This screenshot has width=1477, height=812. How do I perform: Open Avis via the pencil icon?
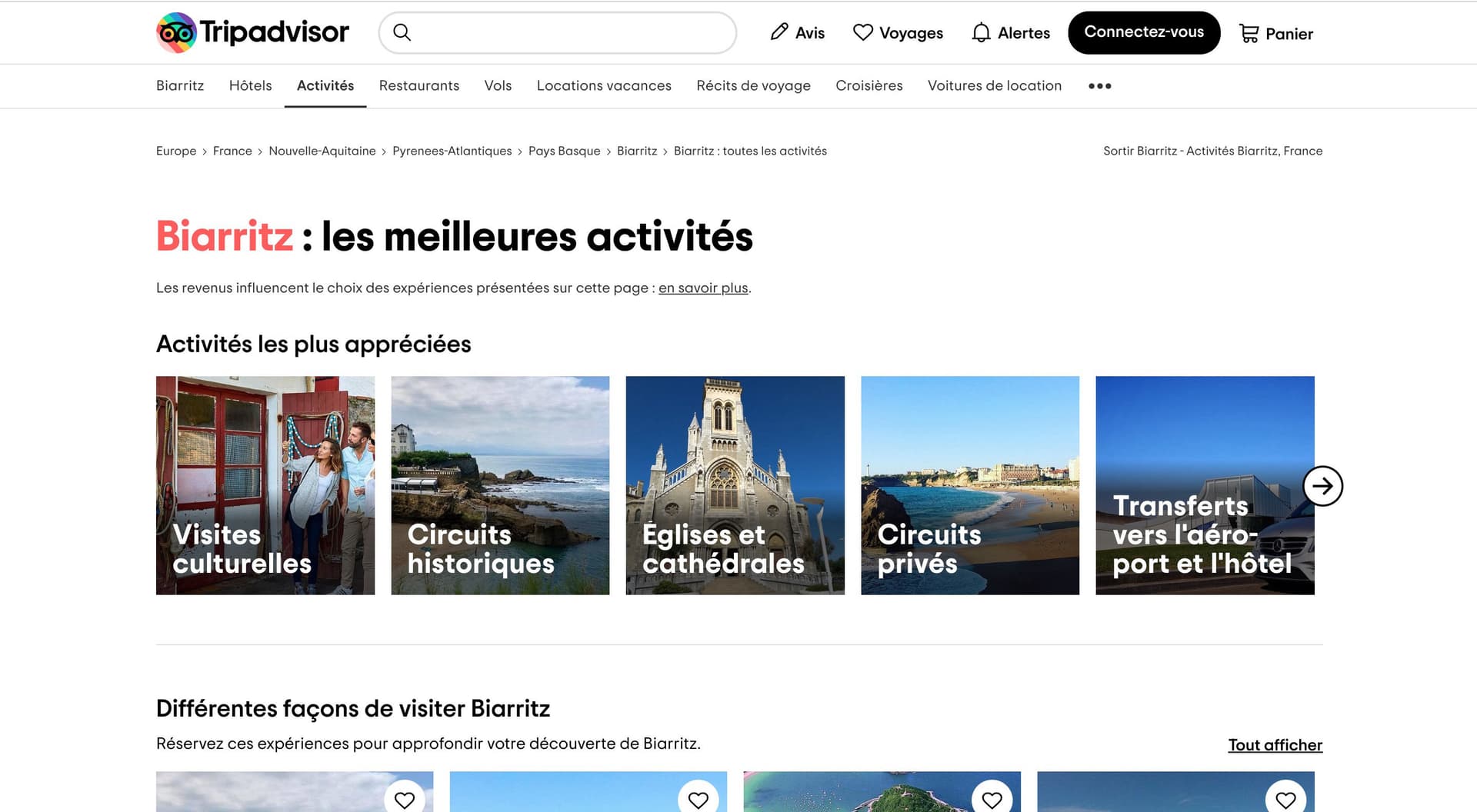[x=780, y=32]
